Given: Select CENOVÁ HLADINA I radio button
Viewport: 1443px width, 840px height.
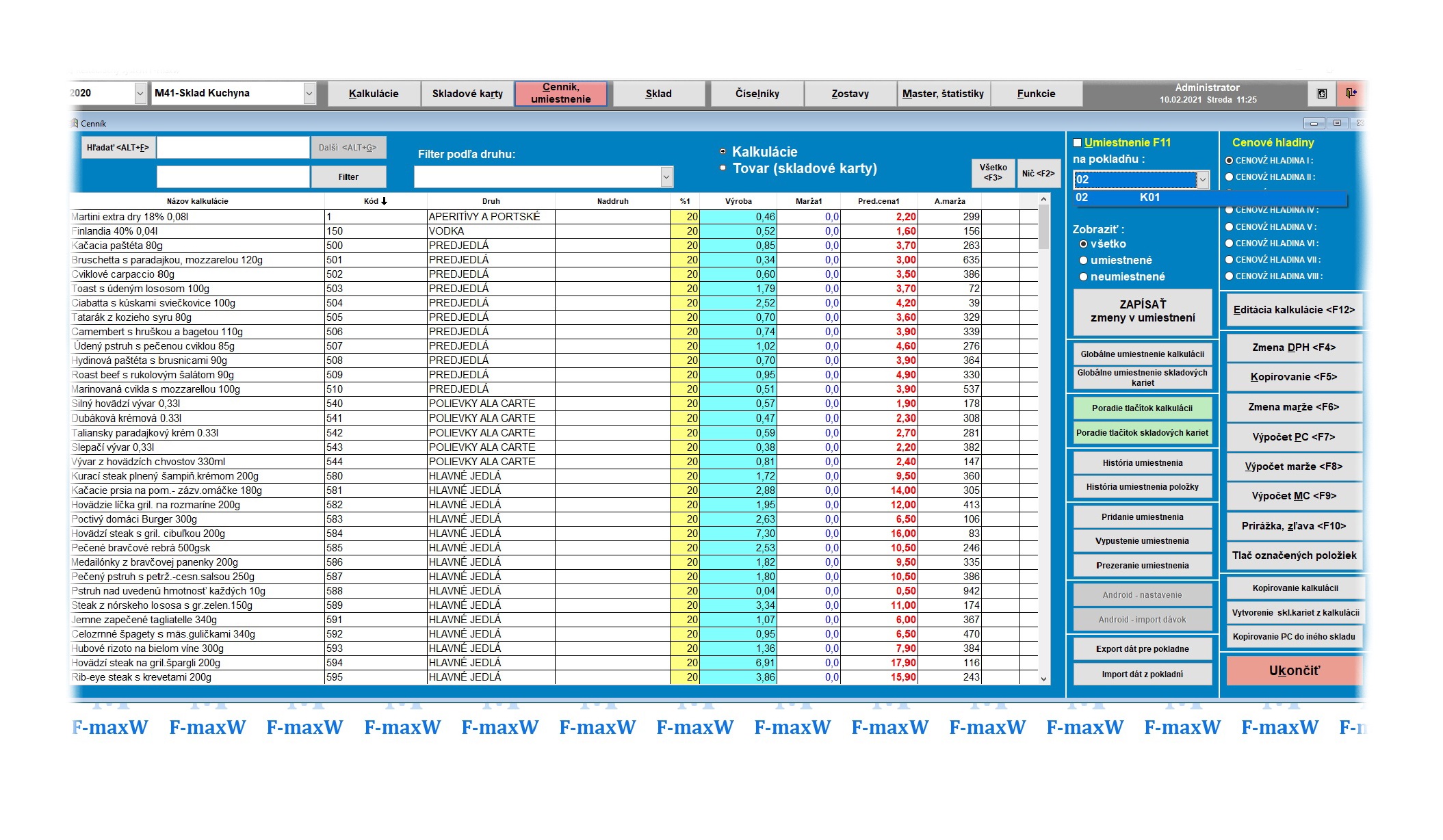Looking at the screenshot, I should pyautogui.click(x=1229, y=161).
